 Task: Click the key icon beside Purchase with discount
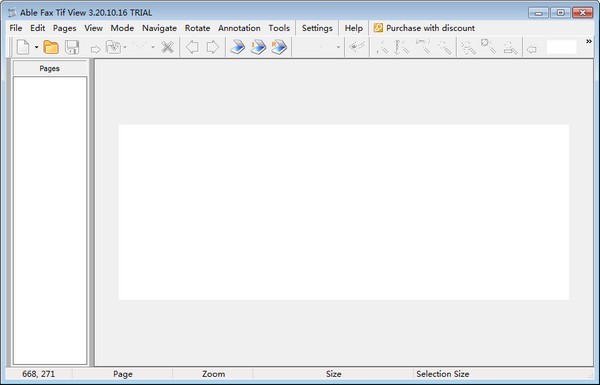pyautogui.click(x=378, y=28)
